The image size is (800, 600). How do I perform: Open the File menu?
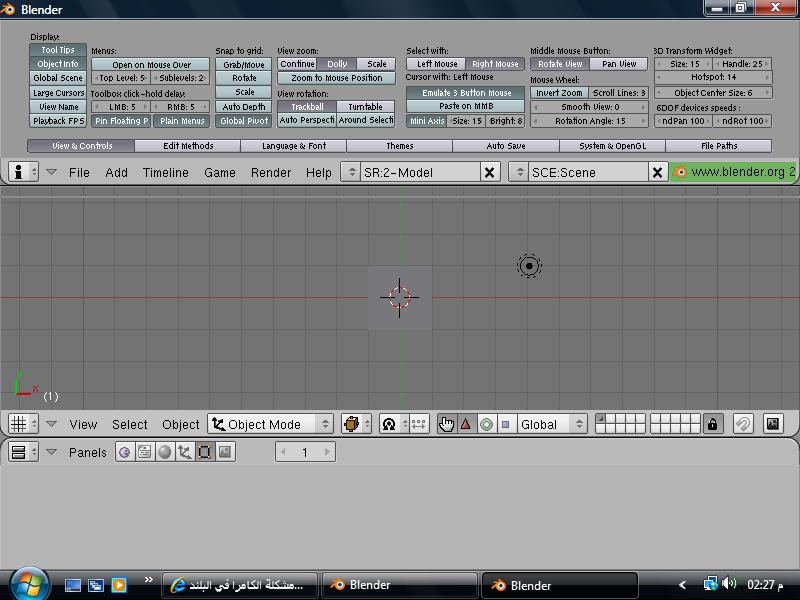pyautogui.click(x=79, y=172)
